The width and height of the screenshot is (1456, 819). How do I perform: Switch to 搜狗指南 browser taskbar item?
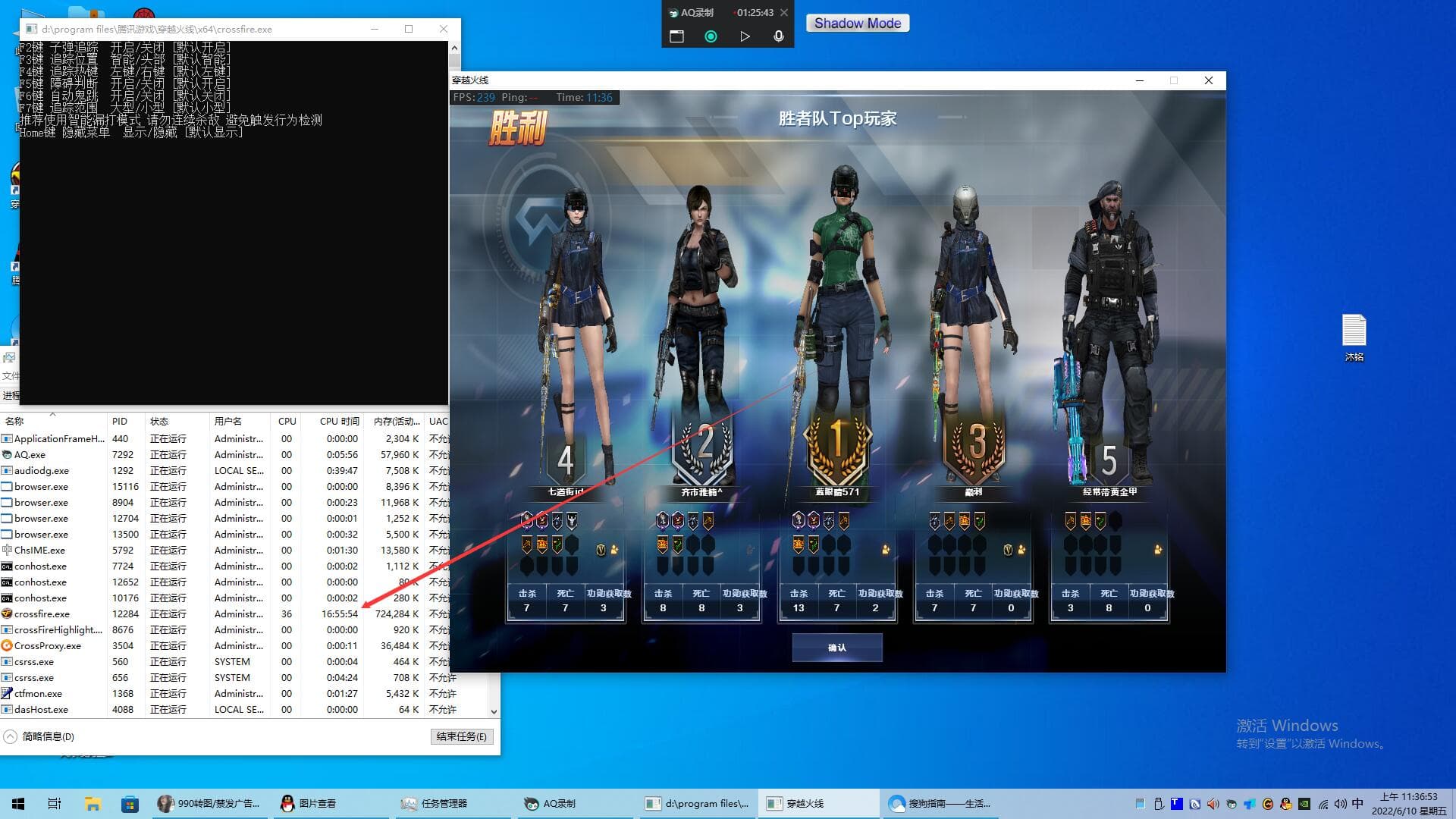[x=940, y=804]
